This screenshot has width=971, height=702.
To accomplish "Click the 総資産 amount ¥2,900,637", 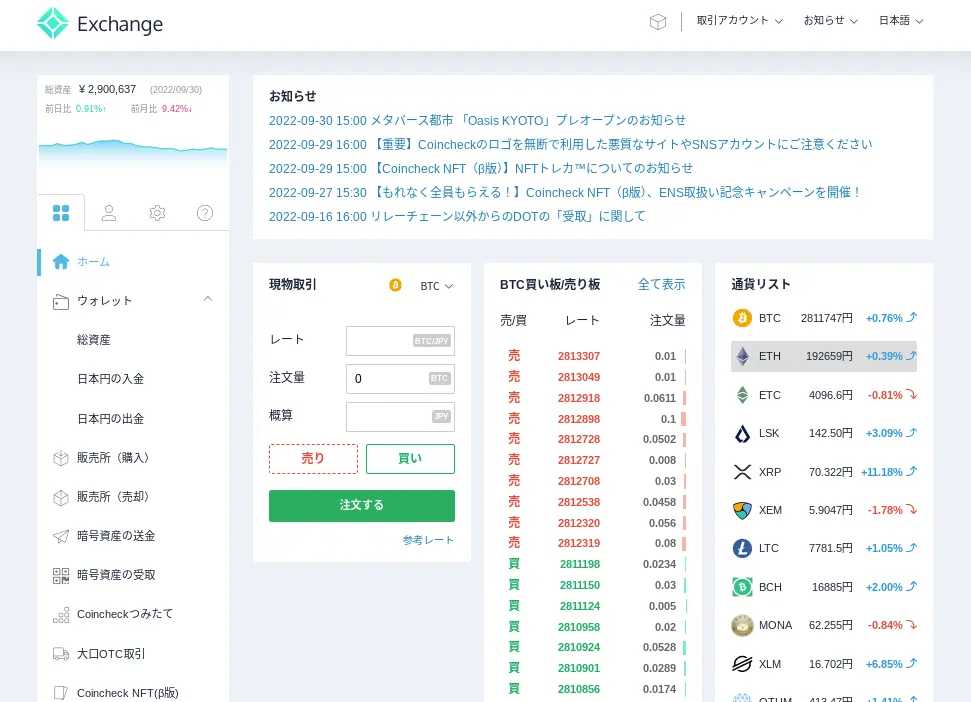I will [x=107, y=89].
